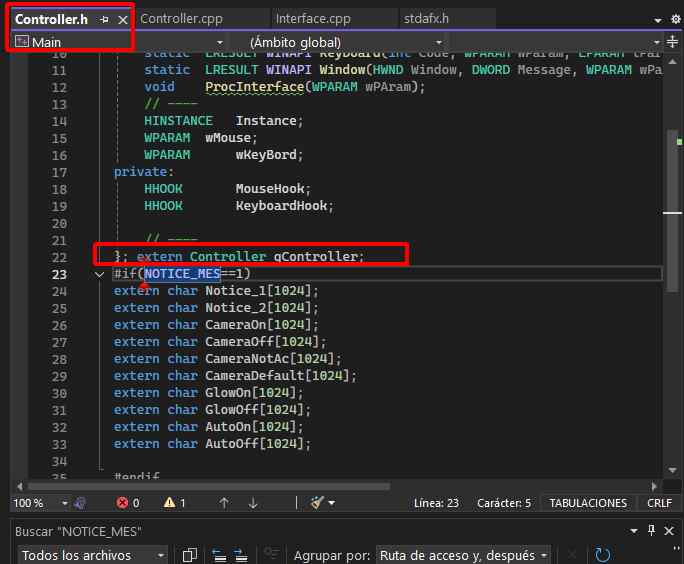Click the CRLF line ending setting
The width and height of the screenshot is (684, 564).
click(x=659, y=503)
